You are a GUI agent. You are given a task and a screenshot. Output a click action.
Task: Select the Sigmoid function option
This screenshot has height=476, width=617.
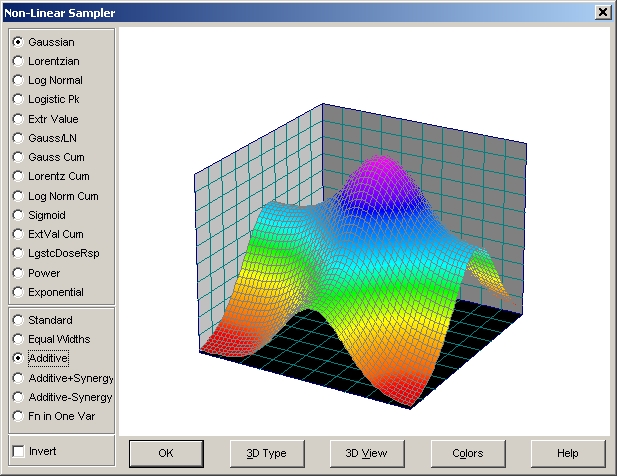click(x=18, y=215)
